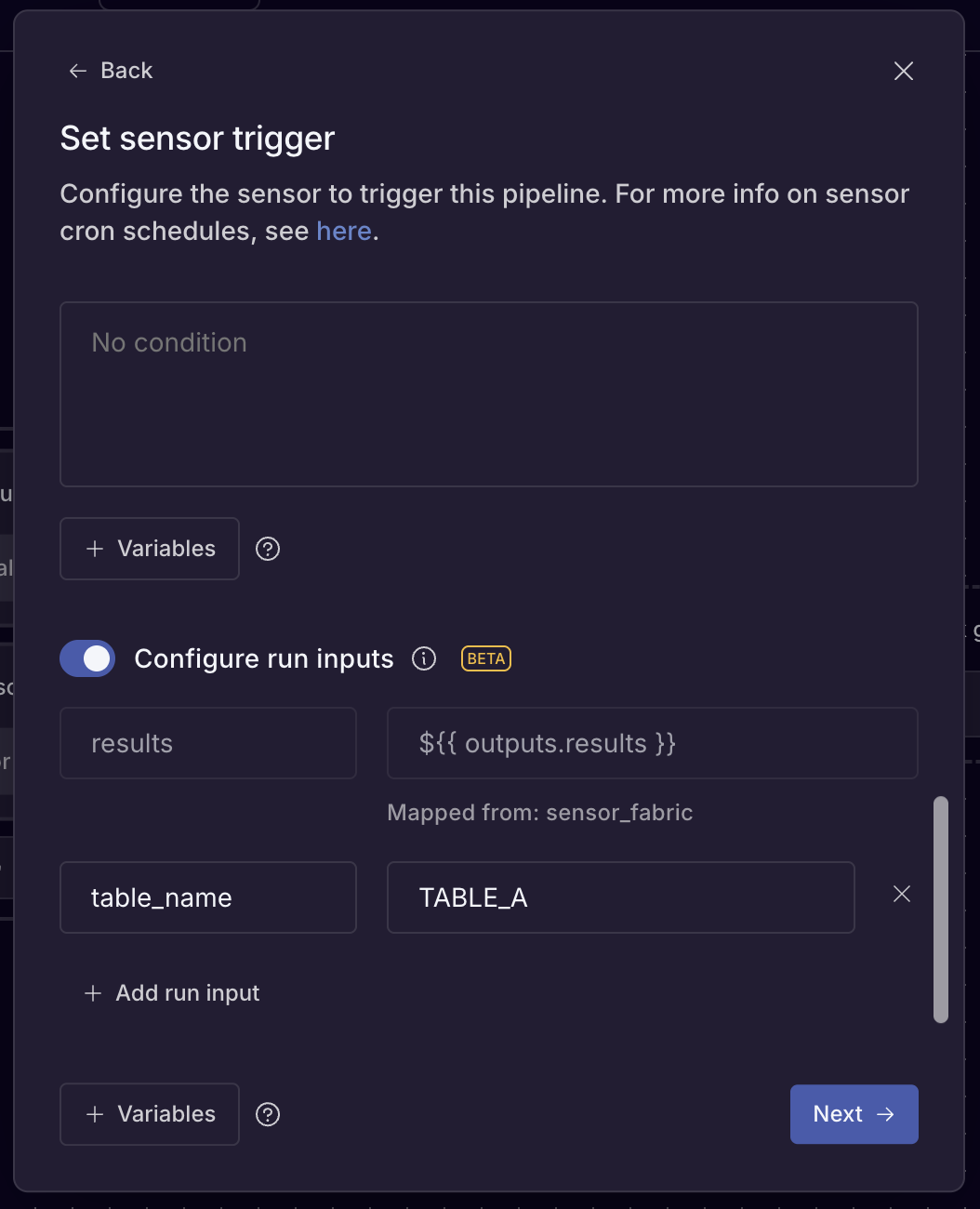Select the Mapped from: sensor_fabric label
980x1209 pixels.
click(539, 812)
